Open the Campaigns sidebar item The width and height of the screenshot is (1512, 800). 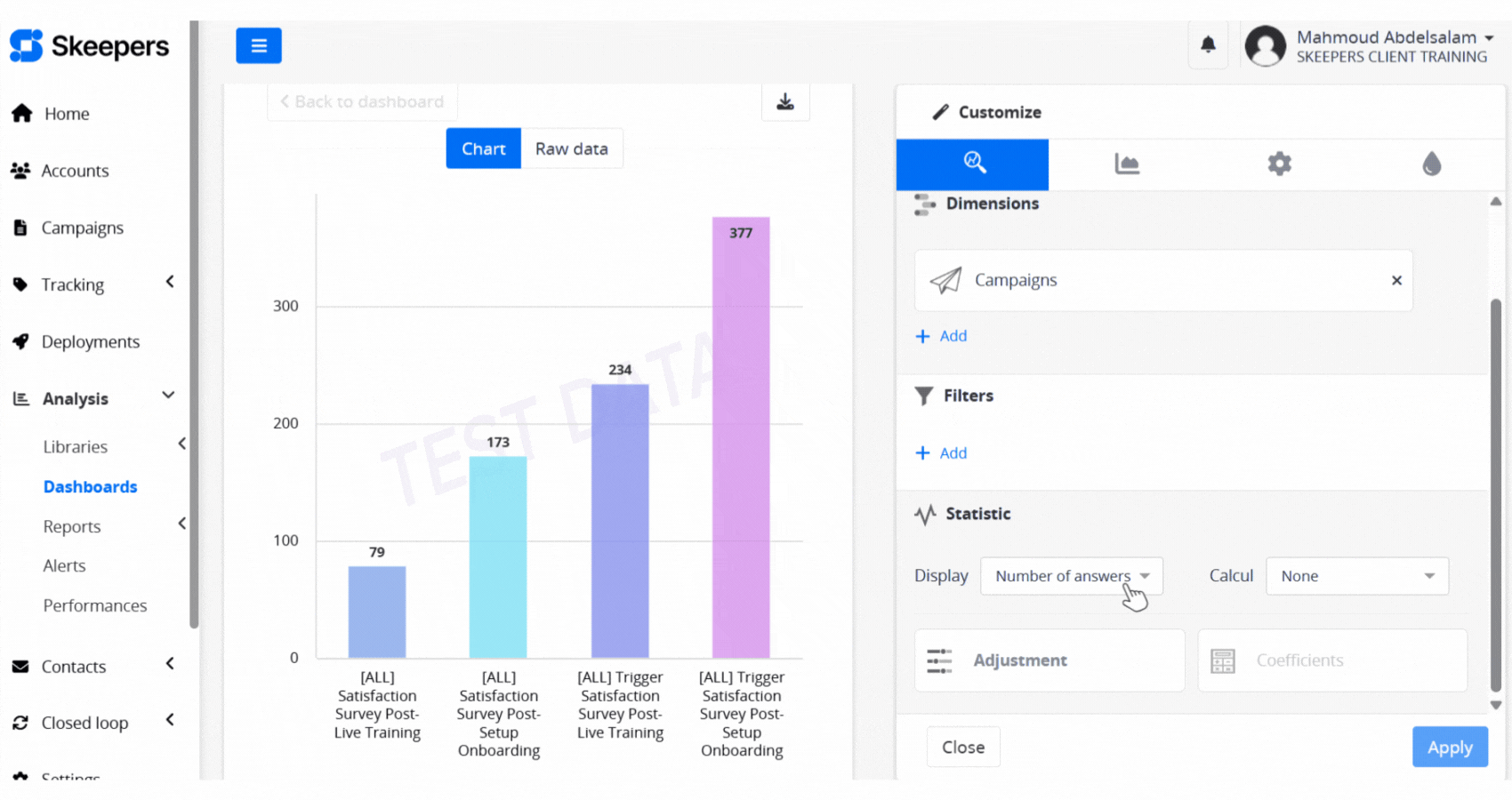pos(82,228)
